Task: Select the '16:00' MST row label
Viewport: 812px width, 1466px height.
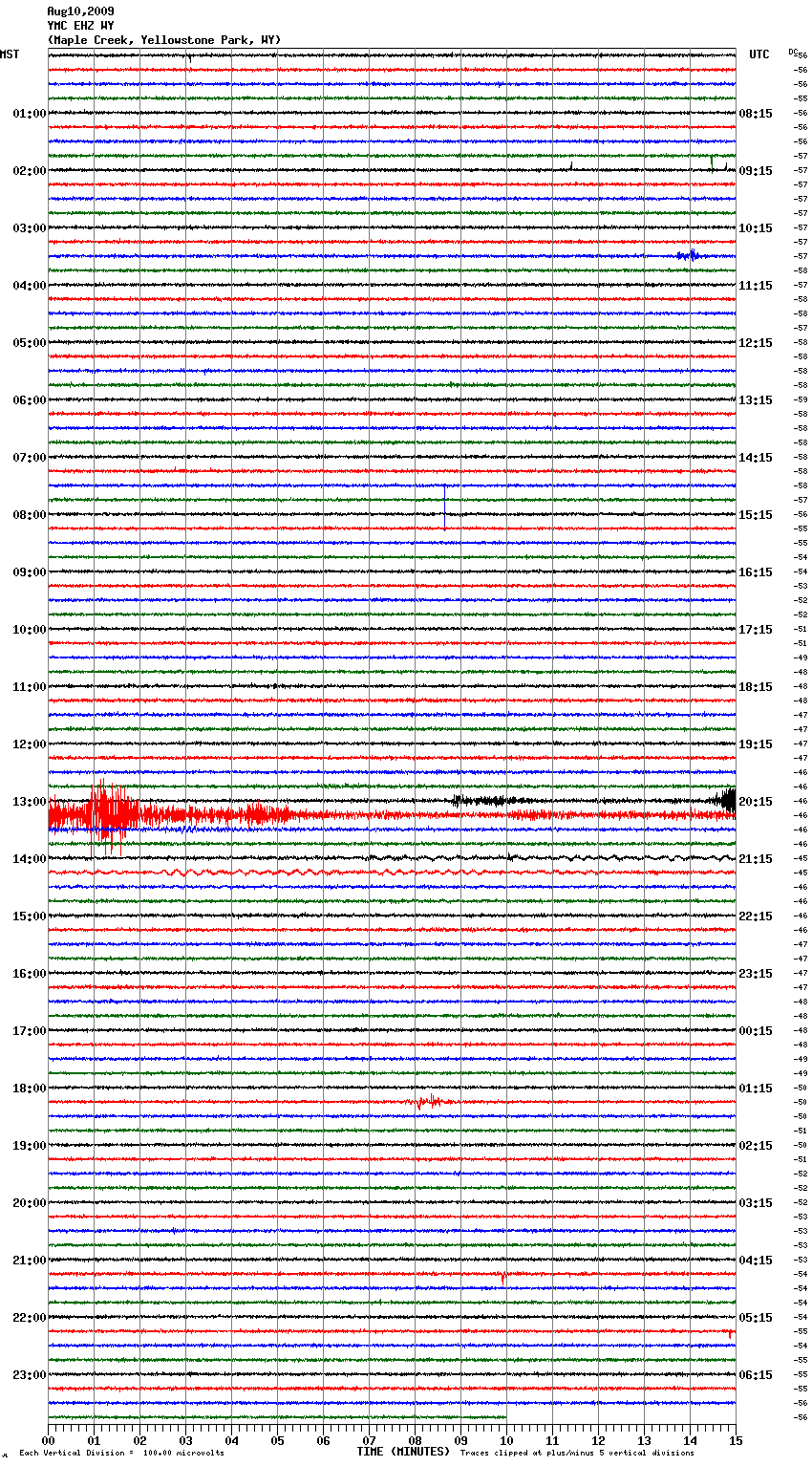Action: pos(30,974)
